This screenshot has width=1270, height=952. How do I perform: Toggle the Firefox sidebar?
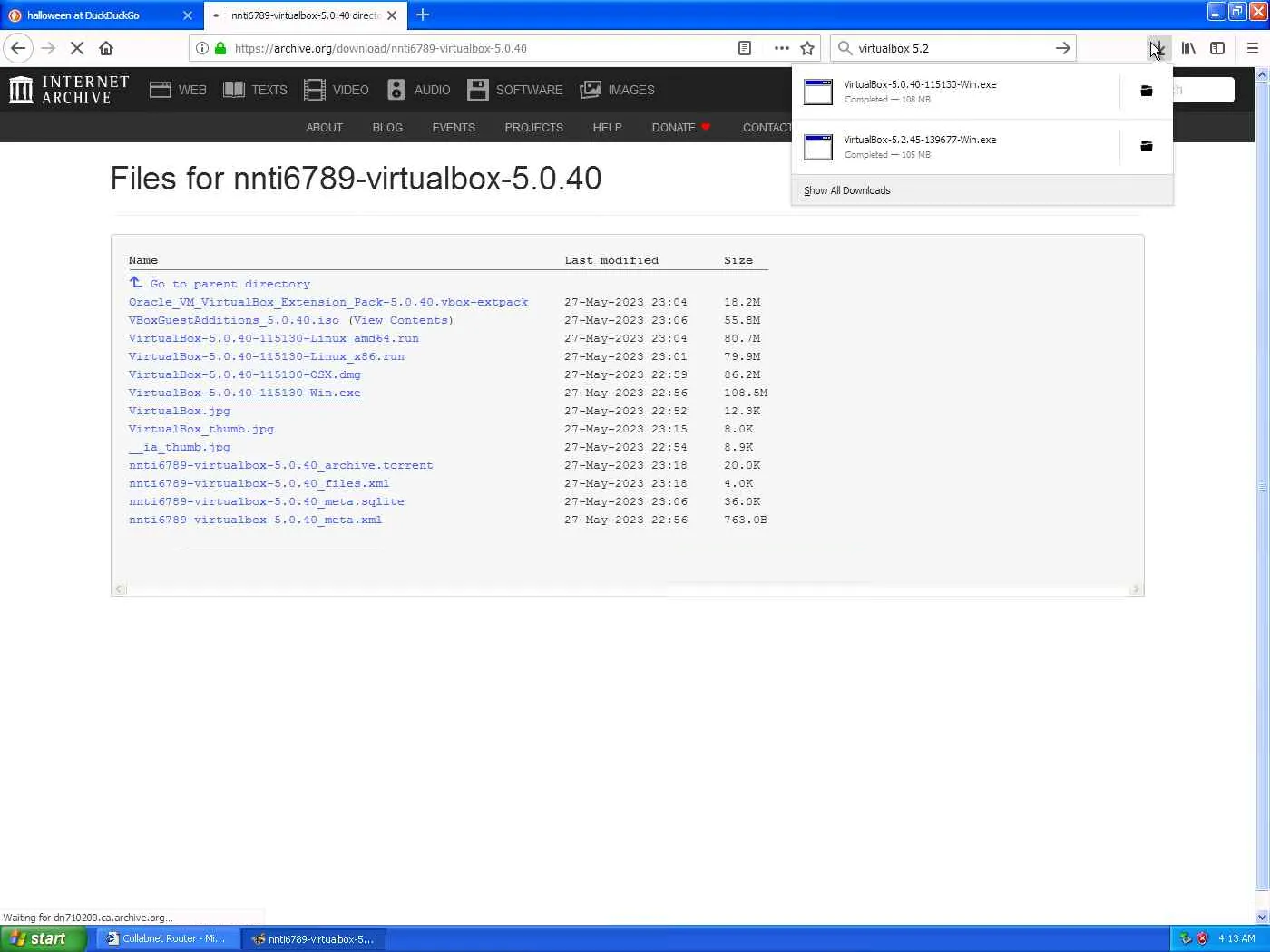(1217, 48)
